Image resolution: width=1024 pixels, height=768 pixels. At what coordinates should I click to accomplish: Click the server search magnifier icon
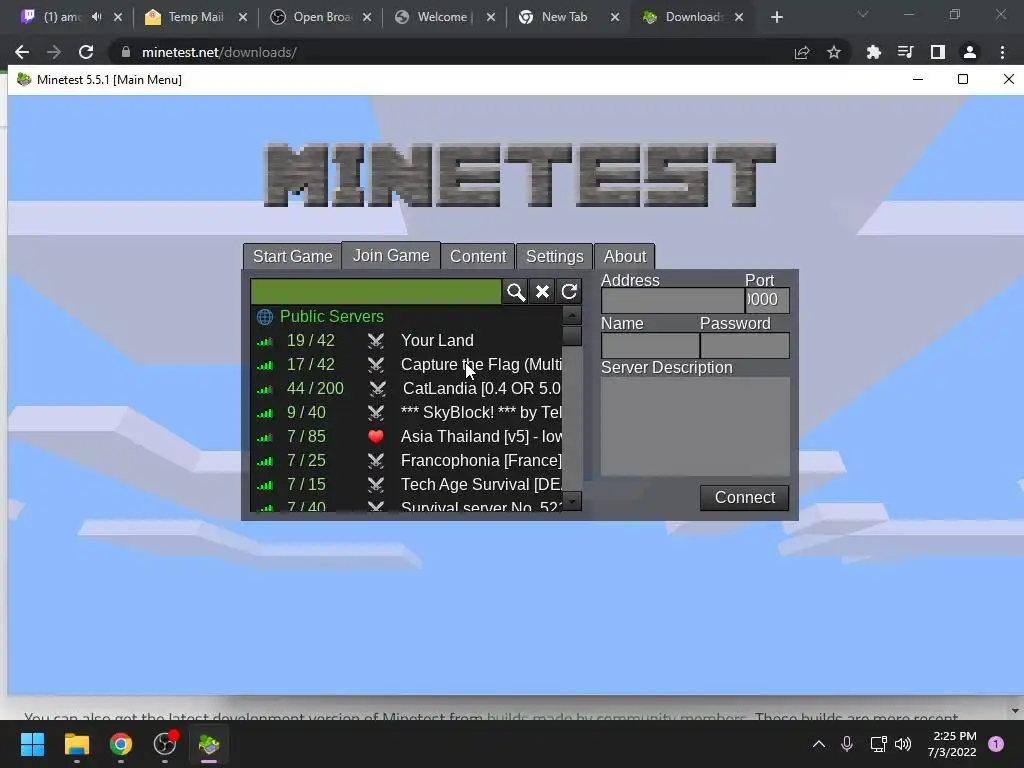pyautogui.click(x=515, y=292)
